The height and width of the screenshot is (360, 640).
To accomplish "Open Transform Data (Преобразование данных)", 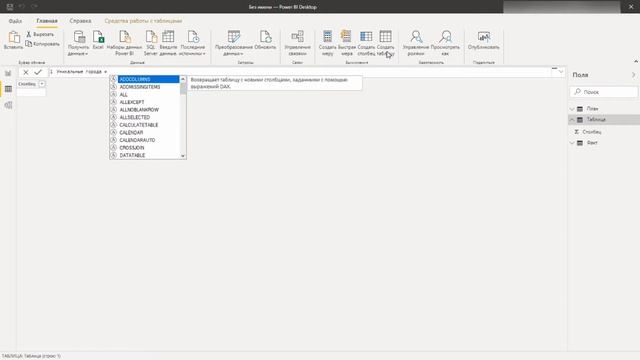I will coord(233,42).
